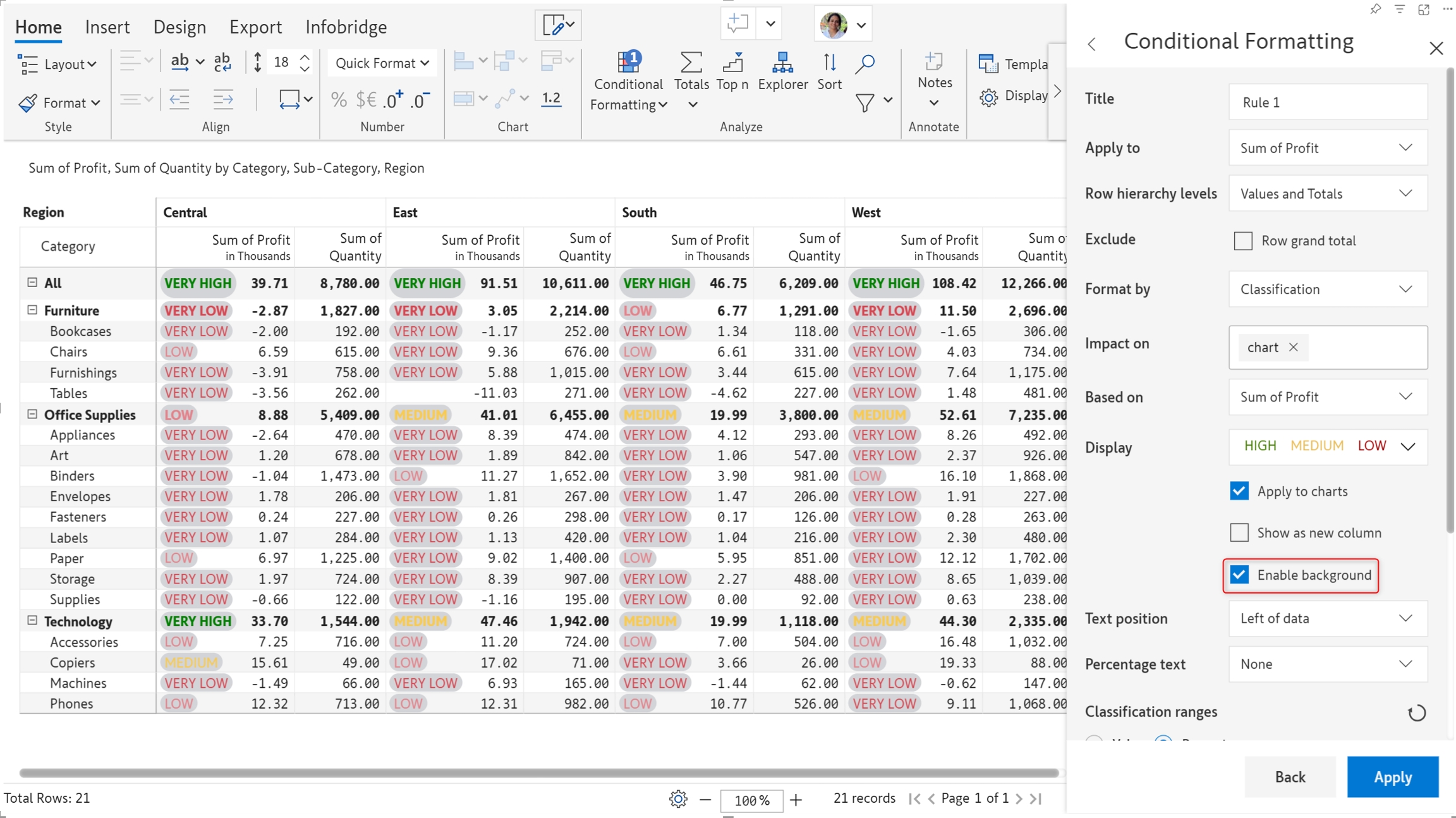The image size is (1456, 818).
Task: Open the Export tab
Action: [x=255, y=27]
